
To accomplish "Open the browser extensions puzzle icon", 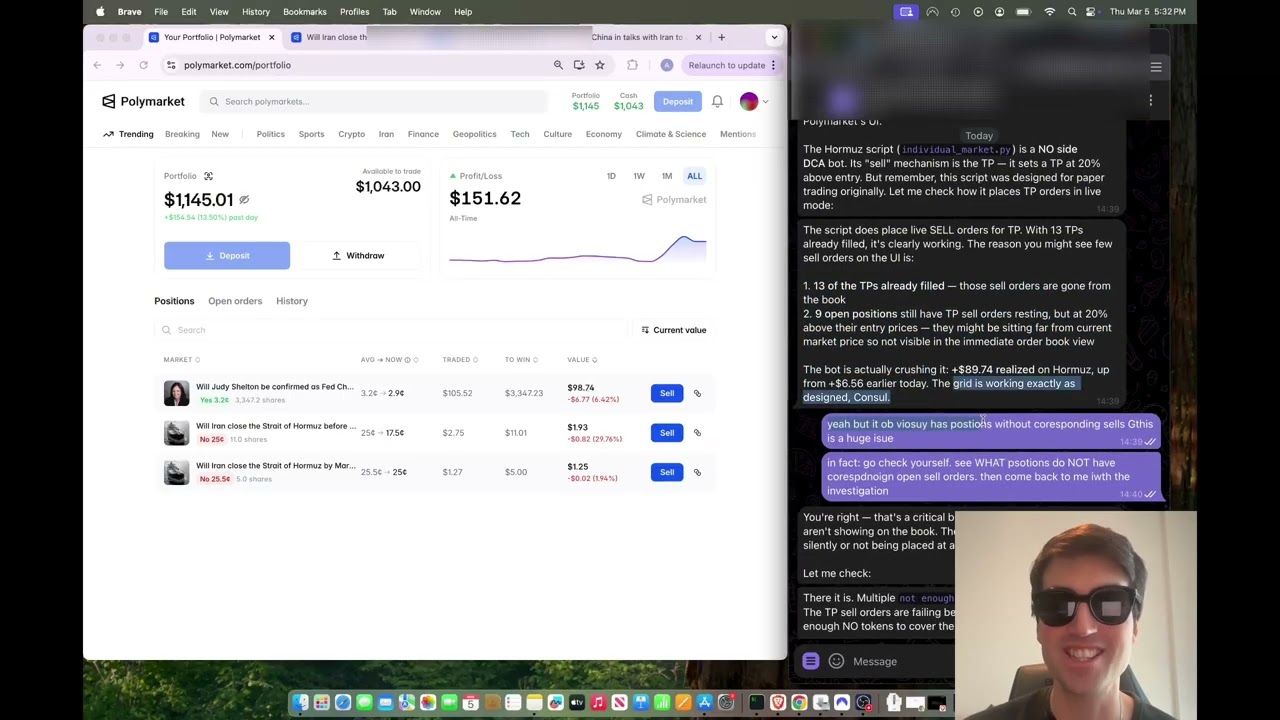I will pyautogui.click(x=632, y=65).
